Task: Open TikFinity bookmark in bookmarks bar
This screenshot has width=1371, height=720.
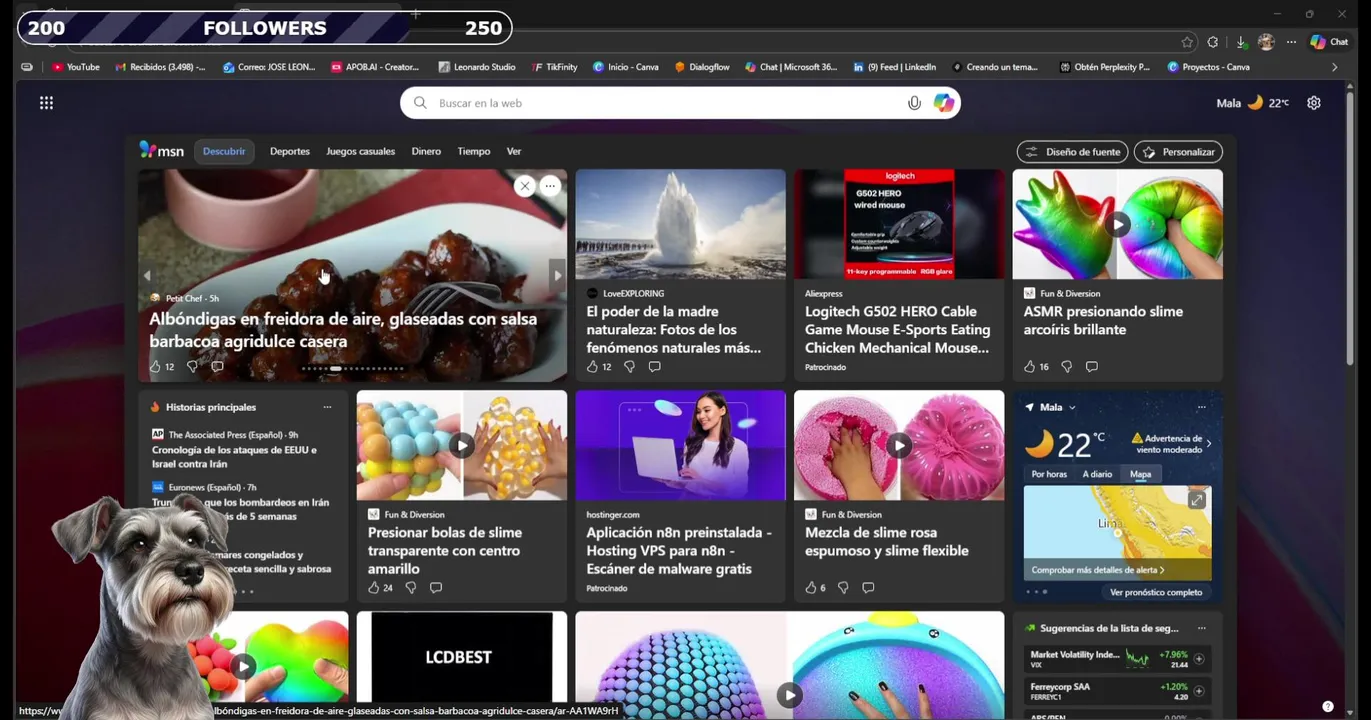Action: click(x=555, y=67)
